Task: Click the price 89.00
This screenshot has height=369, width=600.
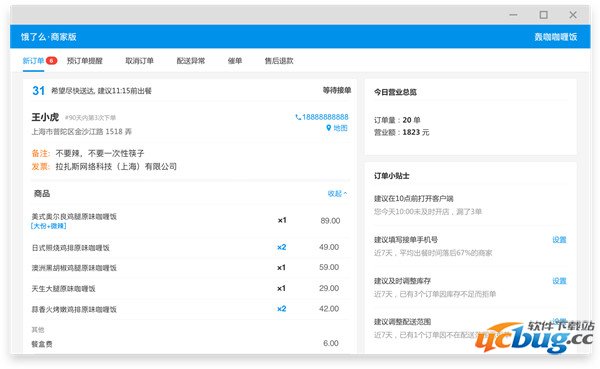Action: pos(330,220)
